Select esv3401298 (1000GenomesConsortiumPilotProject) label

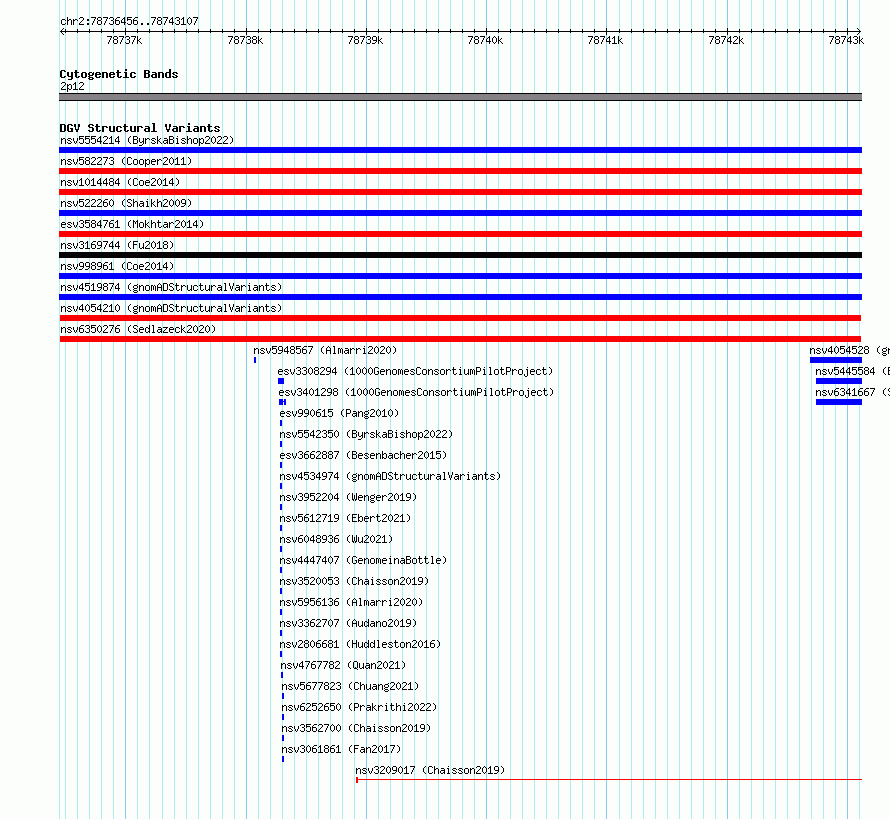click(x=416, y=392)
